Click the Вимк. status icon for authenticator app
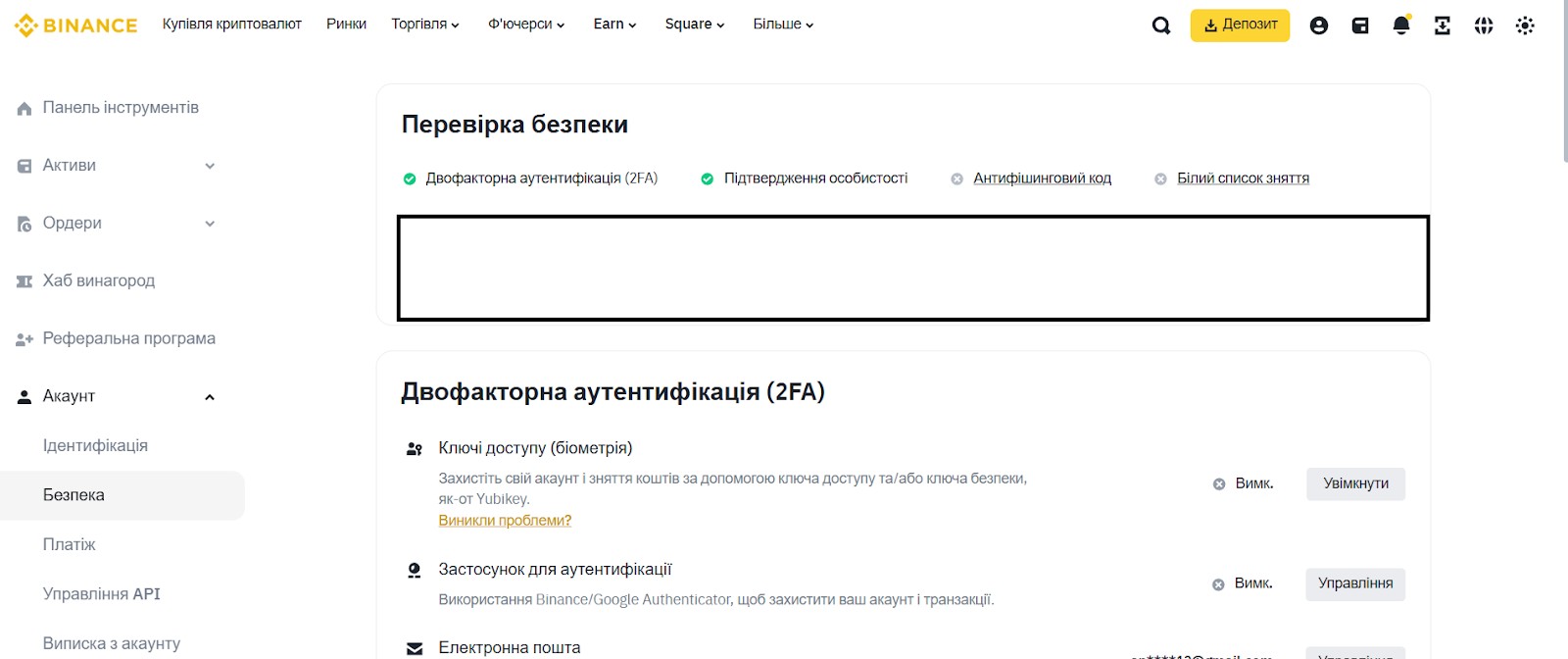 click(x=1218, y=584)
